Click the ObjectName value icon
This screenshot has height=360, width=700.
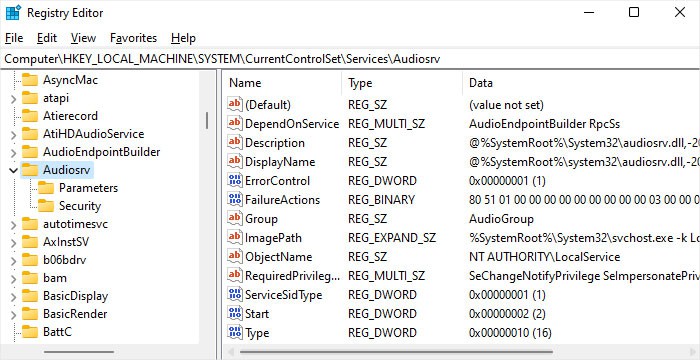pos(235,256)
